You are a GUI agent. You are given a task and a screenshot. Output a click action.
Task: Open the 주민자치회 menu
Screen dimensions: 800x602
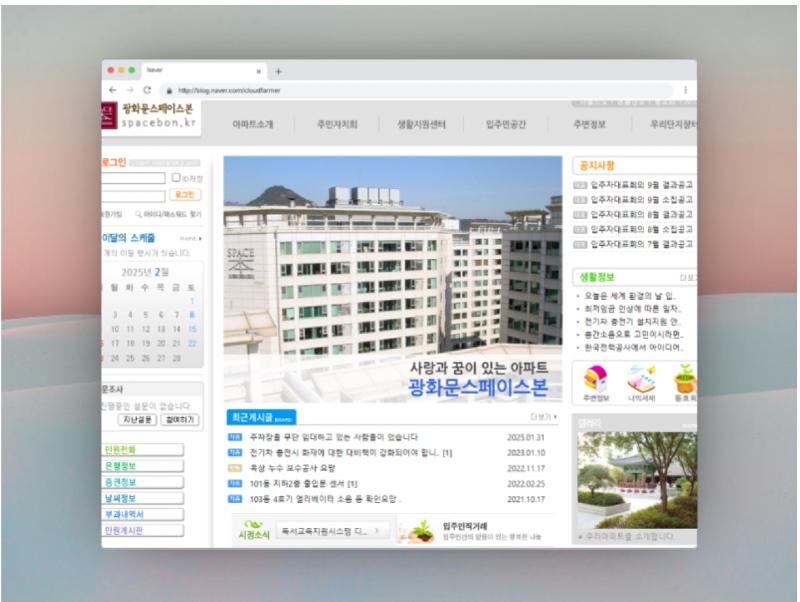click(337, 124)
